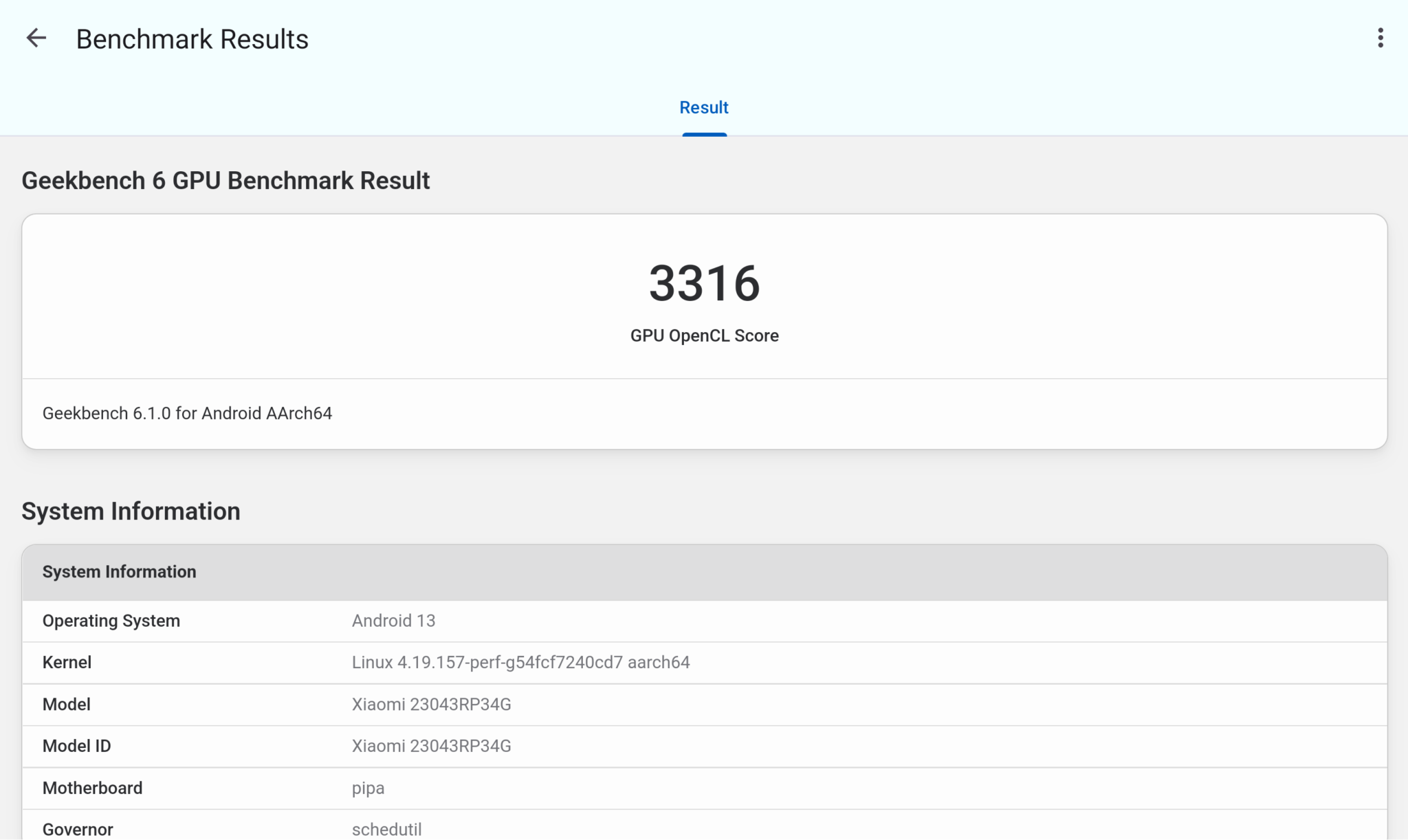Tap the Model row label
This screenshot has height=840, width=1408.
tap(66, 705)
